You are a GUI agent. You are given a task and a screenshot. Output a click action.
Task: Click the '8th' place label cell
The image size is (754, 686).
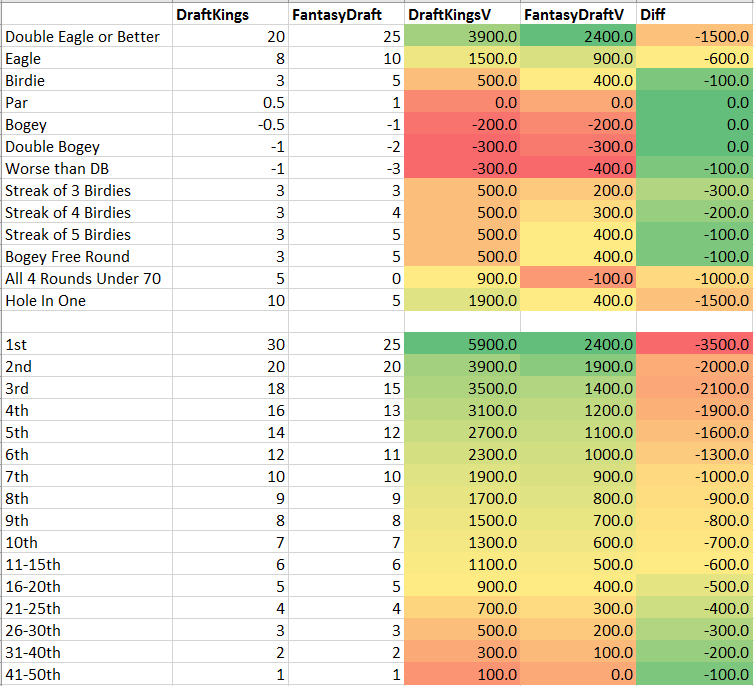[x=87, y=499]
